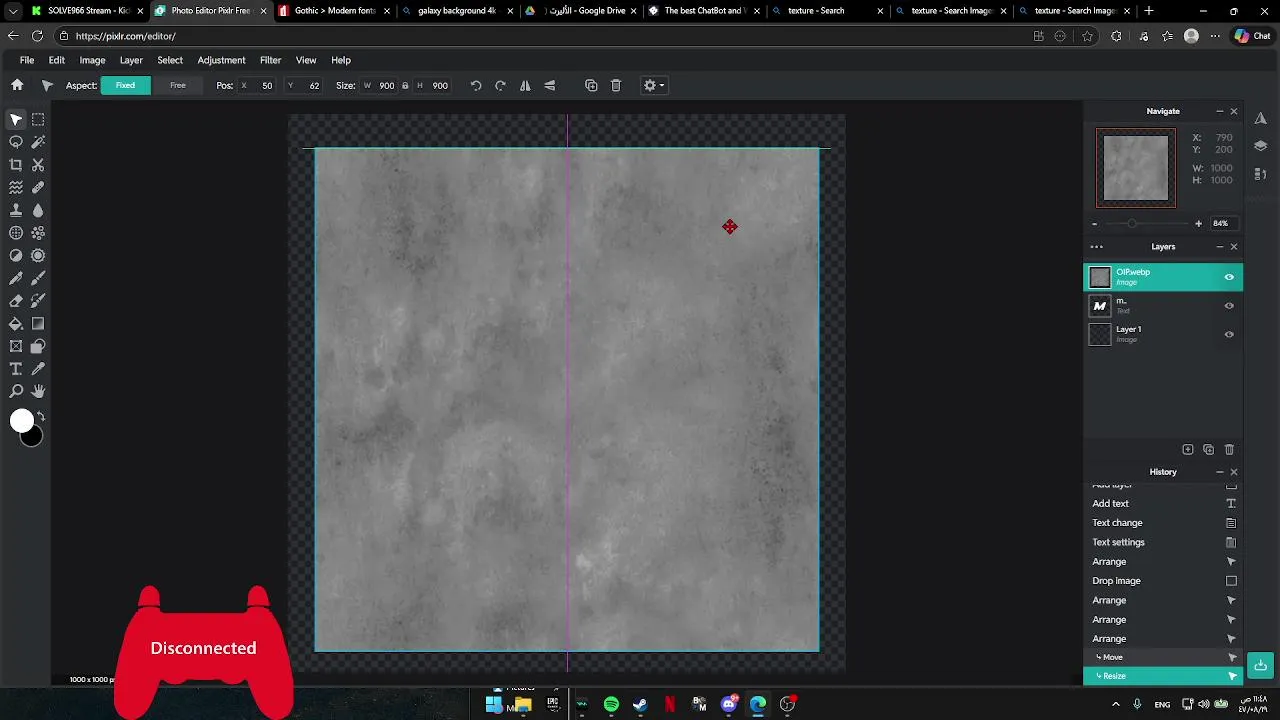Select the Pen drawing tool
Screen dimensions: 1280x720
click(x=16, y=278)
